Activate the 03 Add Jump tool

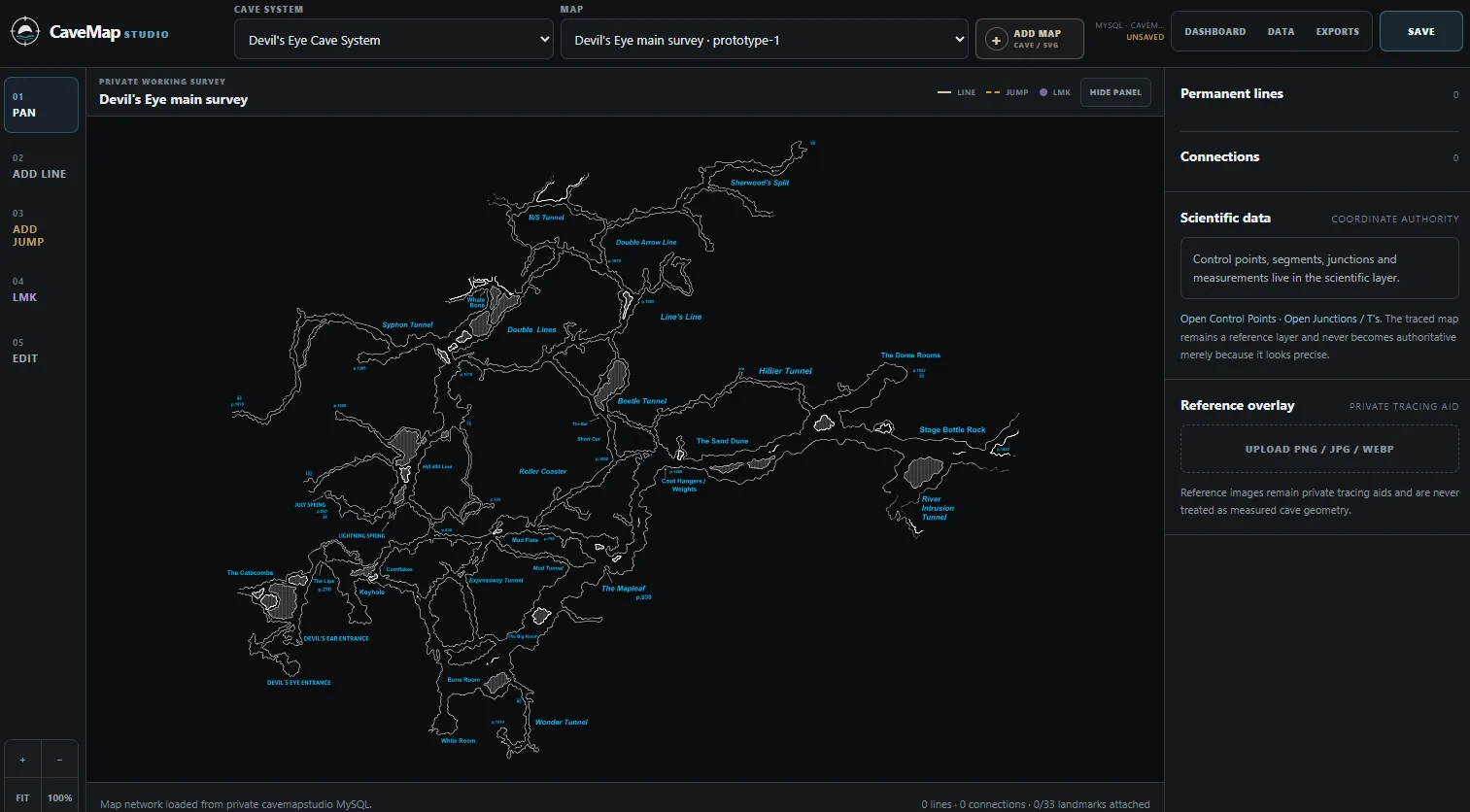coord(41,228)
